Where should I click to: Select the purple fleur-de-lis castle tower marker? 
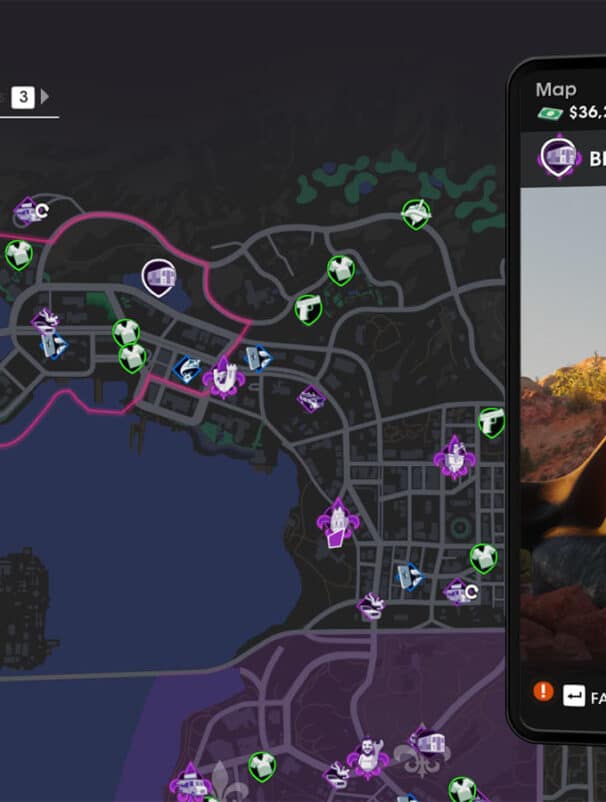click(223, 377)
